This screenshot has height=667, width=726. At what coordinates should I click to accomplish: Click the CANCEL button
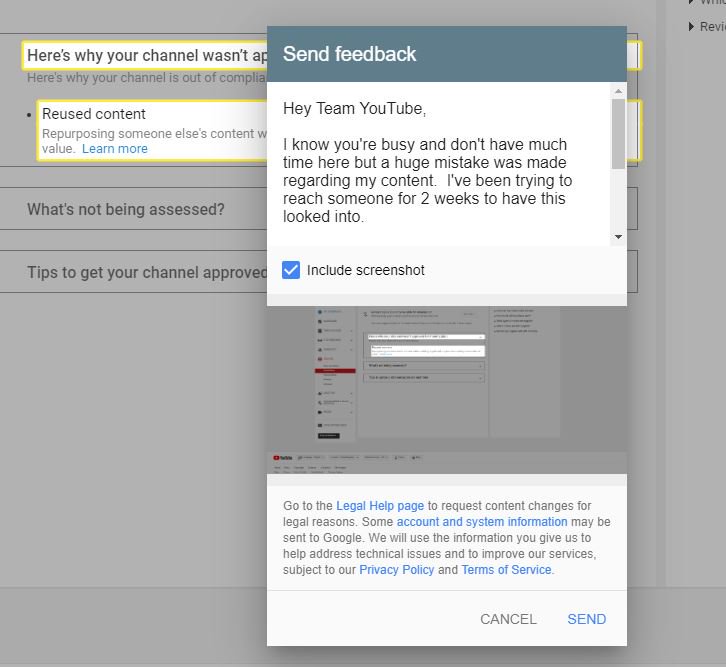point(508,619)
